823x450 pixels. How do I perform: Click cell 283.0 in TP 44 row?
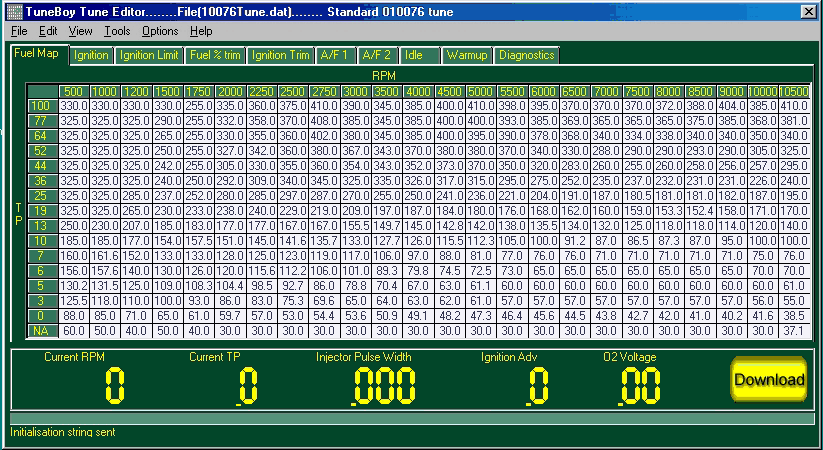pyautogui.click(x=575, y=166)
